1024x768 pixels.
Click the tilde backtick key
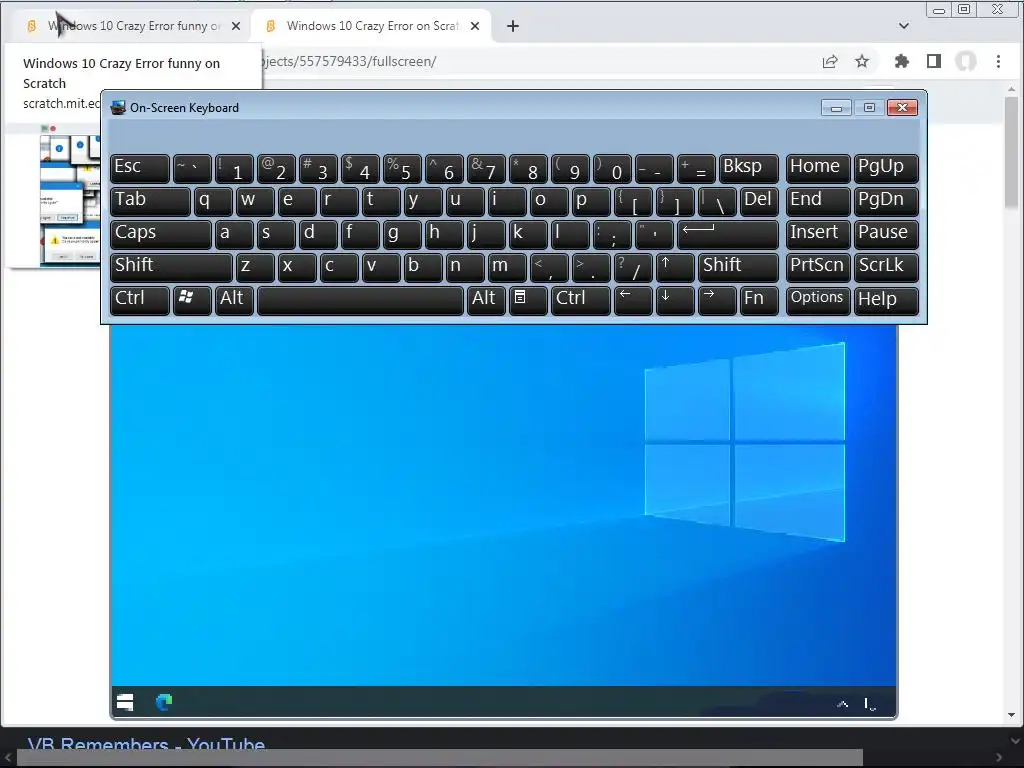[192, 168]
